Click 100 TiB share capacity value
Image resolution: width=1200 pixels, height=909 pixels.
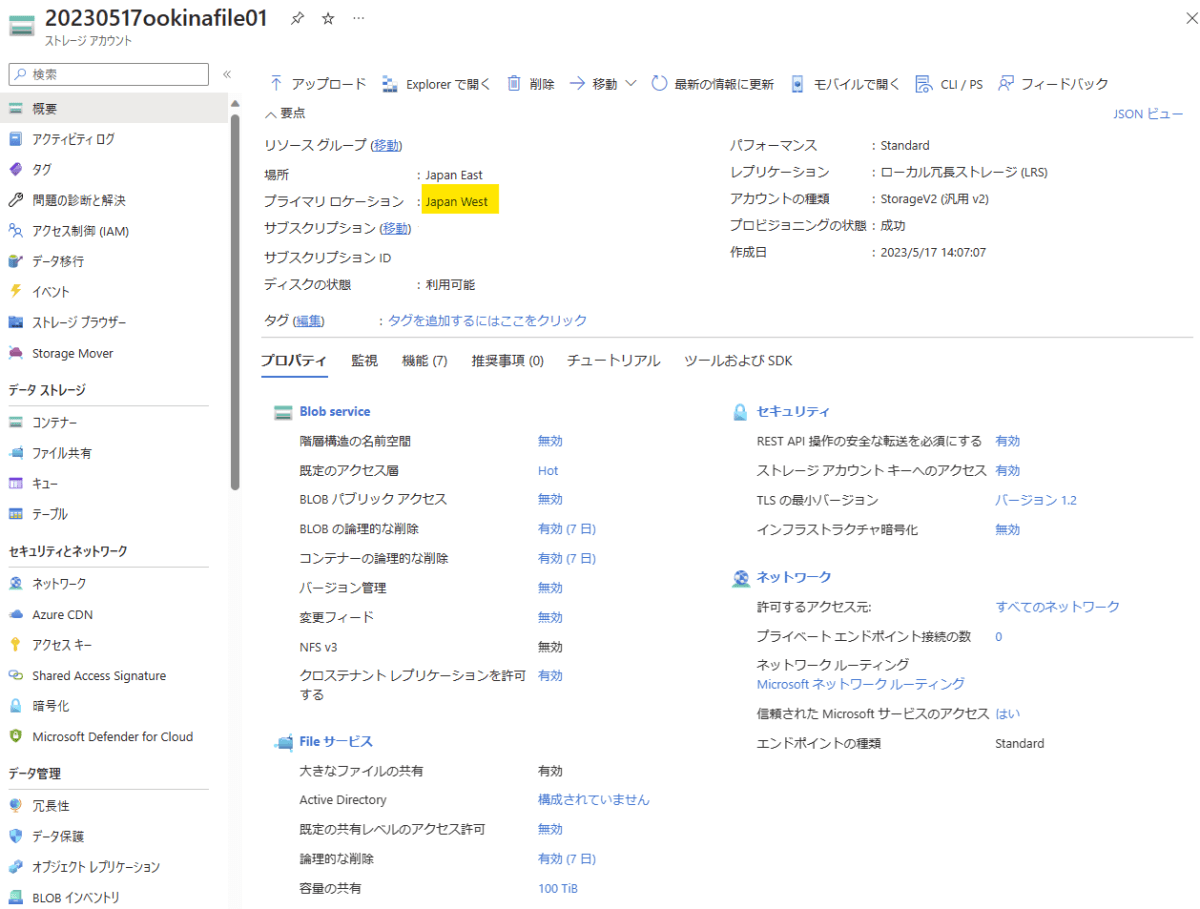coord(558,889)
